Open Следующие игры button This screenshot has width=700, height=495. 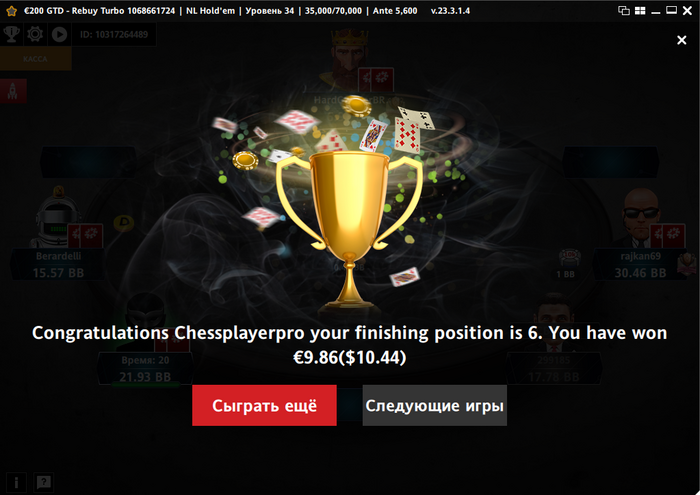pyautogui.click(x=434, y=405)
